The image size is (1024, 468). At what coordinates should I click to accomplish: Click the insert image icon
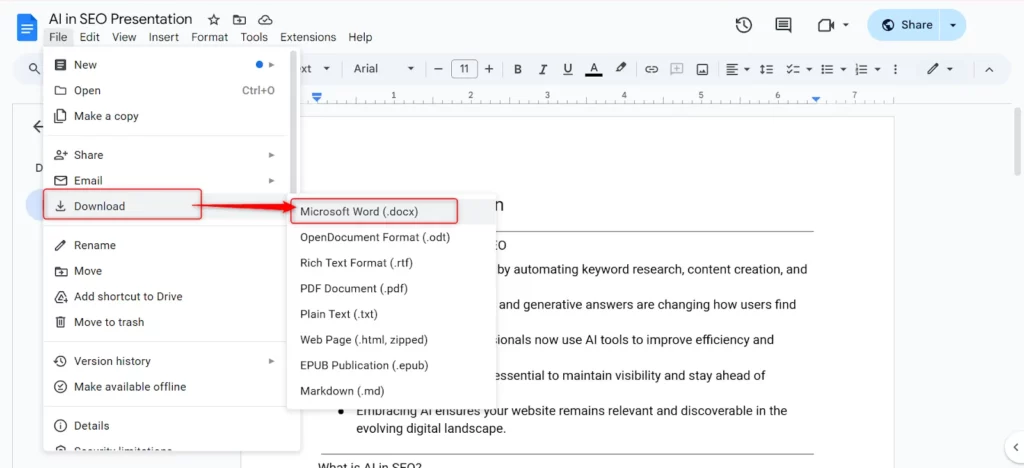(703, 69)
